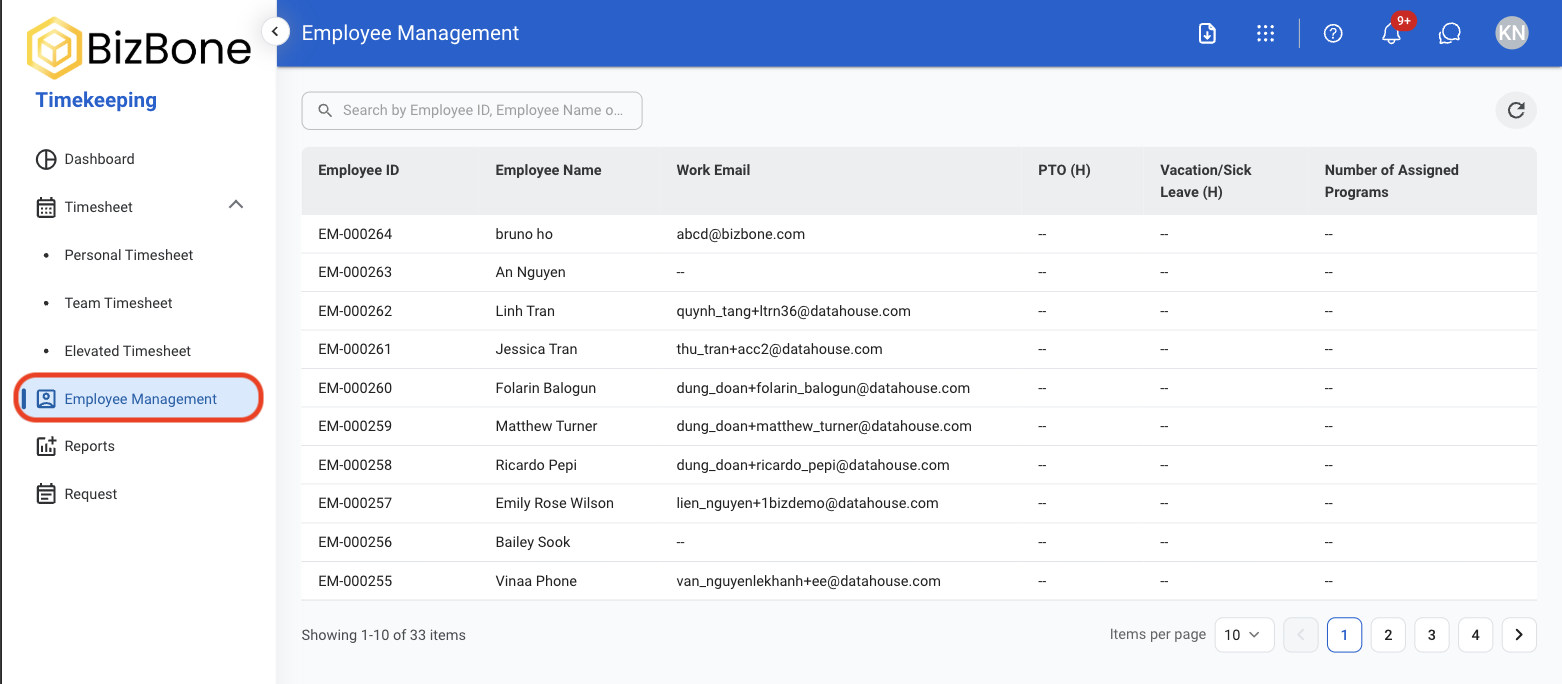Select employee ID EM-000264

[355, 234]
